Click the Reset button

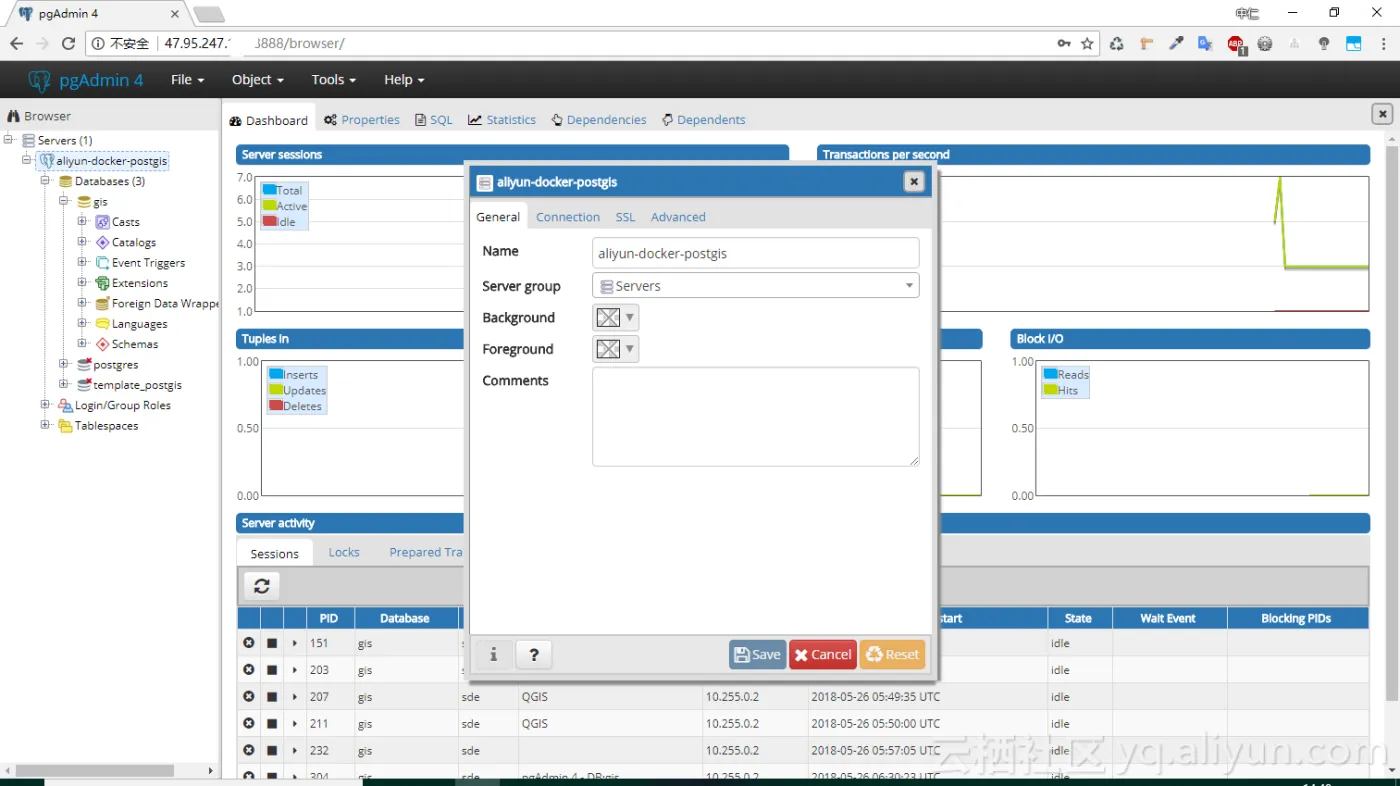tap(892, 655)
